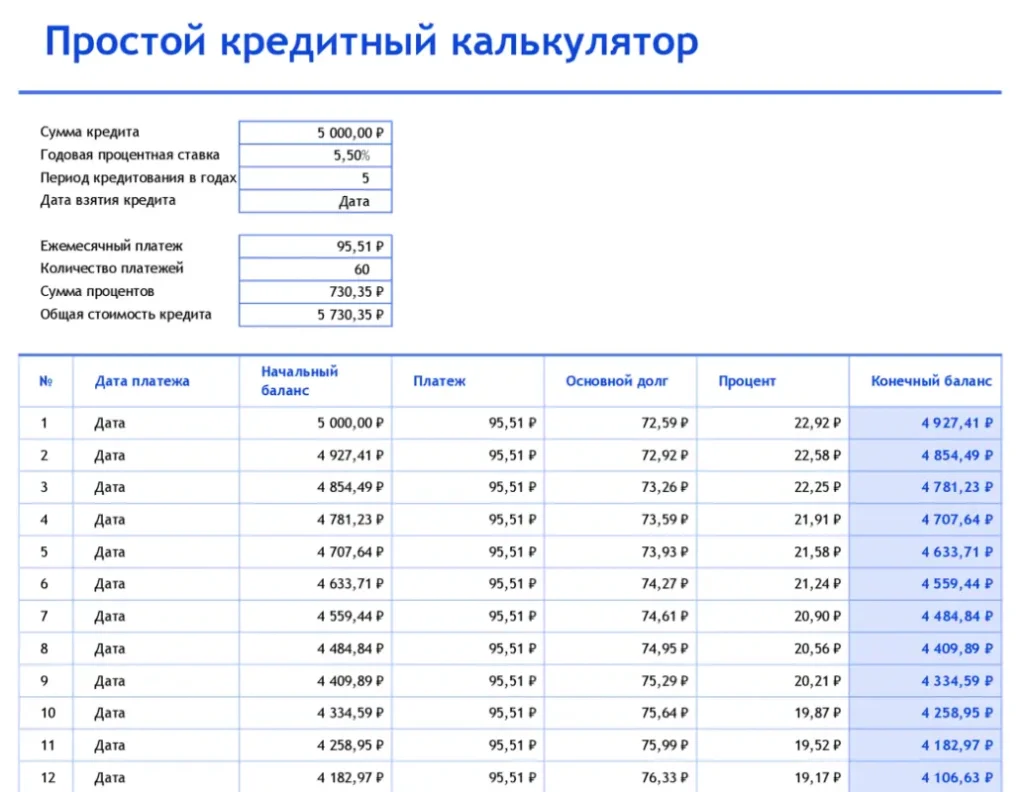Select principal cell 76,33 ₽ in row 12
This screenshot has height=792, width=1024.
[x=620, y=777]
